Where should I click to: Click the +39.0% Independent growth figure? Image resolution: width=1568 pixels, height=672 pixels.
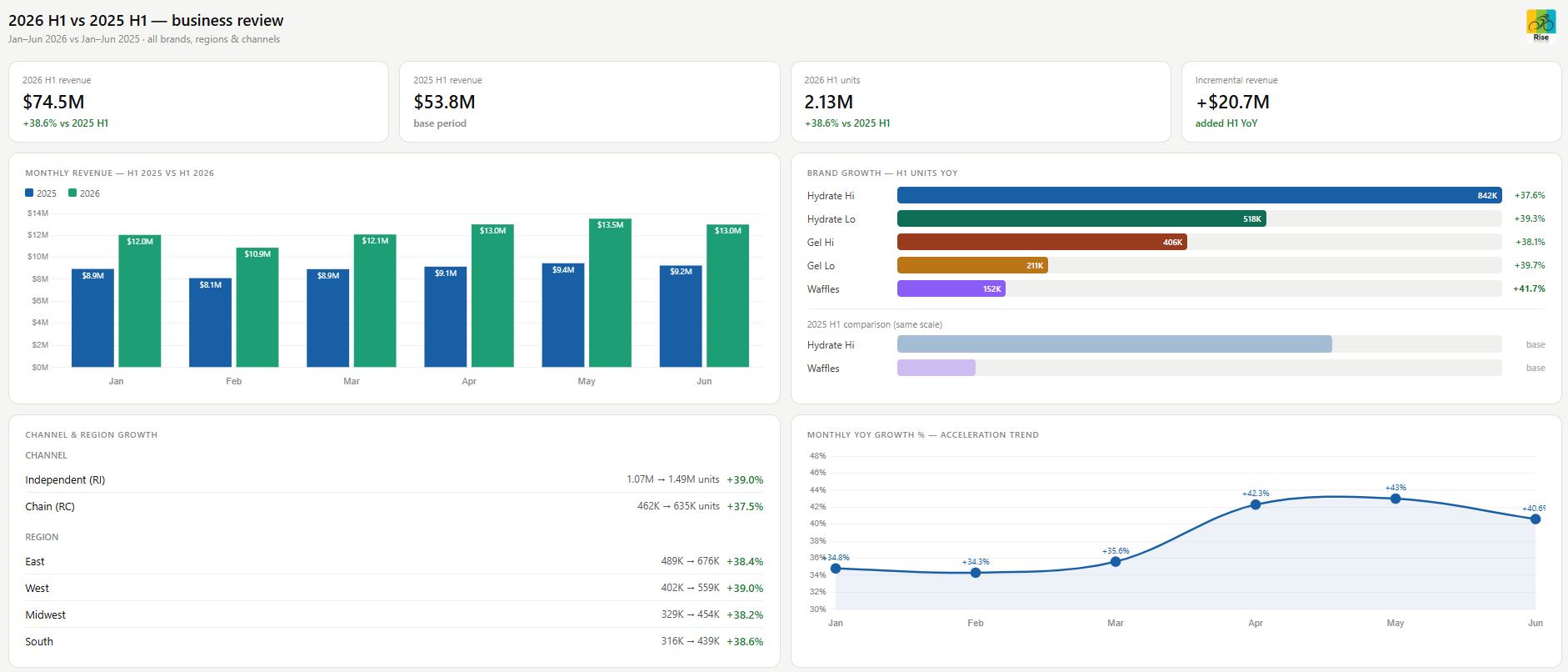[745, 479]
